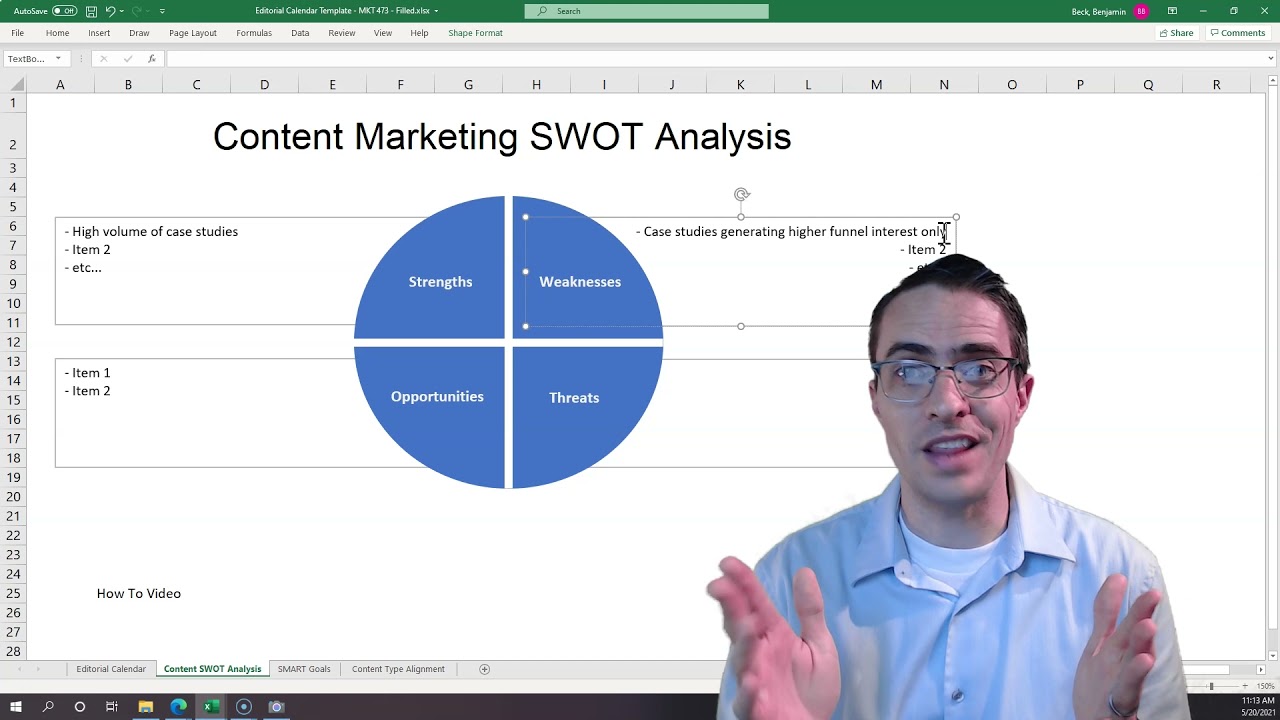This screenshot has width=1280, height=720.
Task: Open the Undo history dropdown arrow
Action: pyautogui.click(x=121, y=11)
